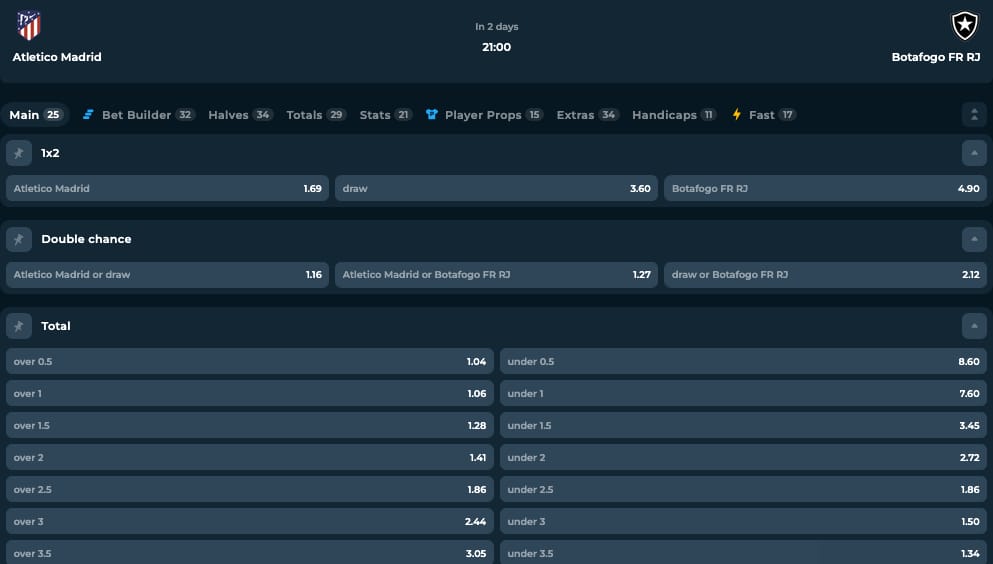993x564 pixels.
Task: Select draw at 3.60 odds
Action: (x=496, y=189)
